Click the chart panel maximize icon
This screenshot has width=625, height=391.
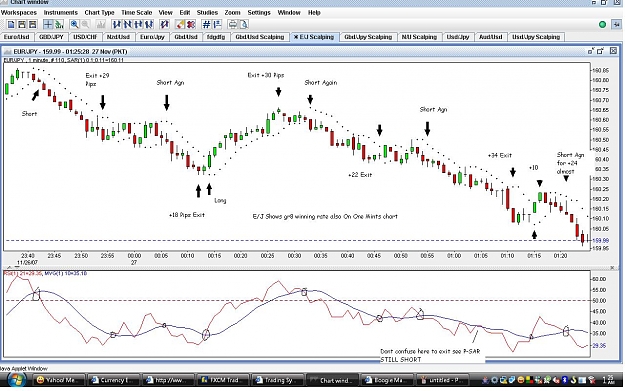601,51
